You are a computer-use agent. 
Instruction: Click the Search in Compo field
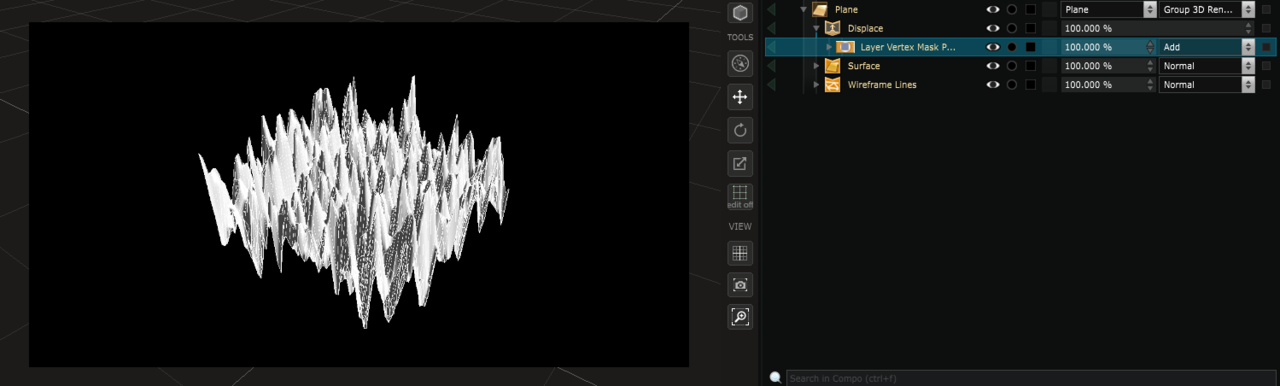[x=1030, y=378]
